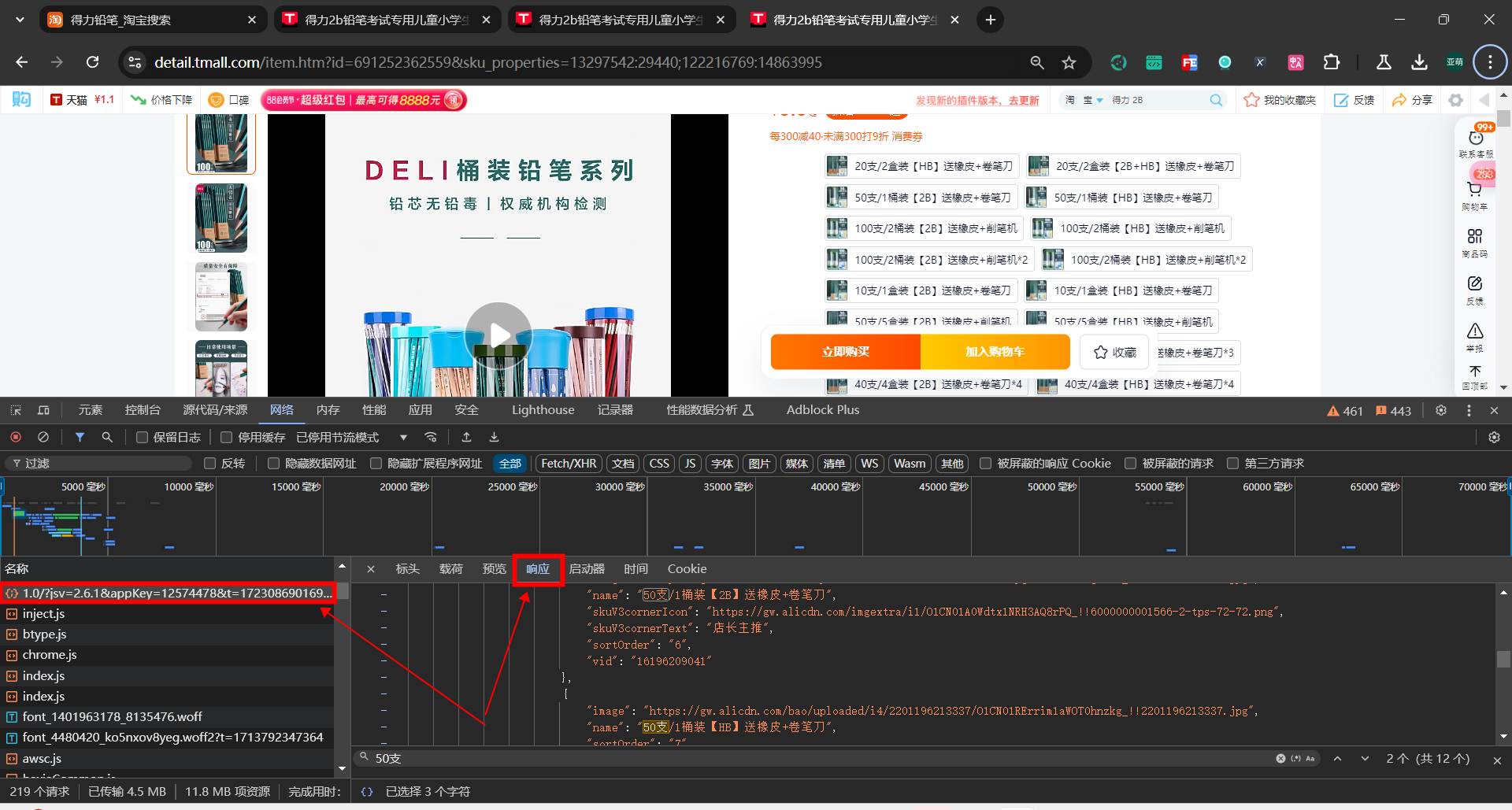
Task: Select 50支/1桶装【2B】sku option
Action: pos(921,198)
